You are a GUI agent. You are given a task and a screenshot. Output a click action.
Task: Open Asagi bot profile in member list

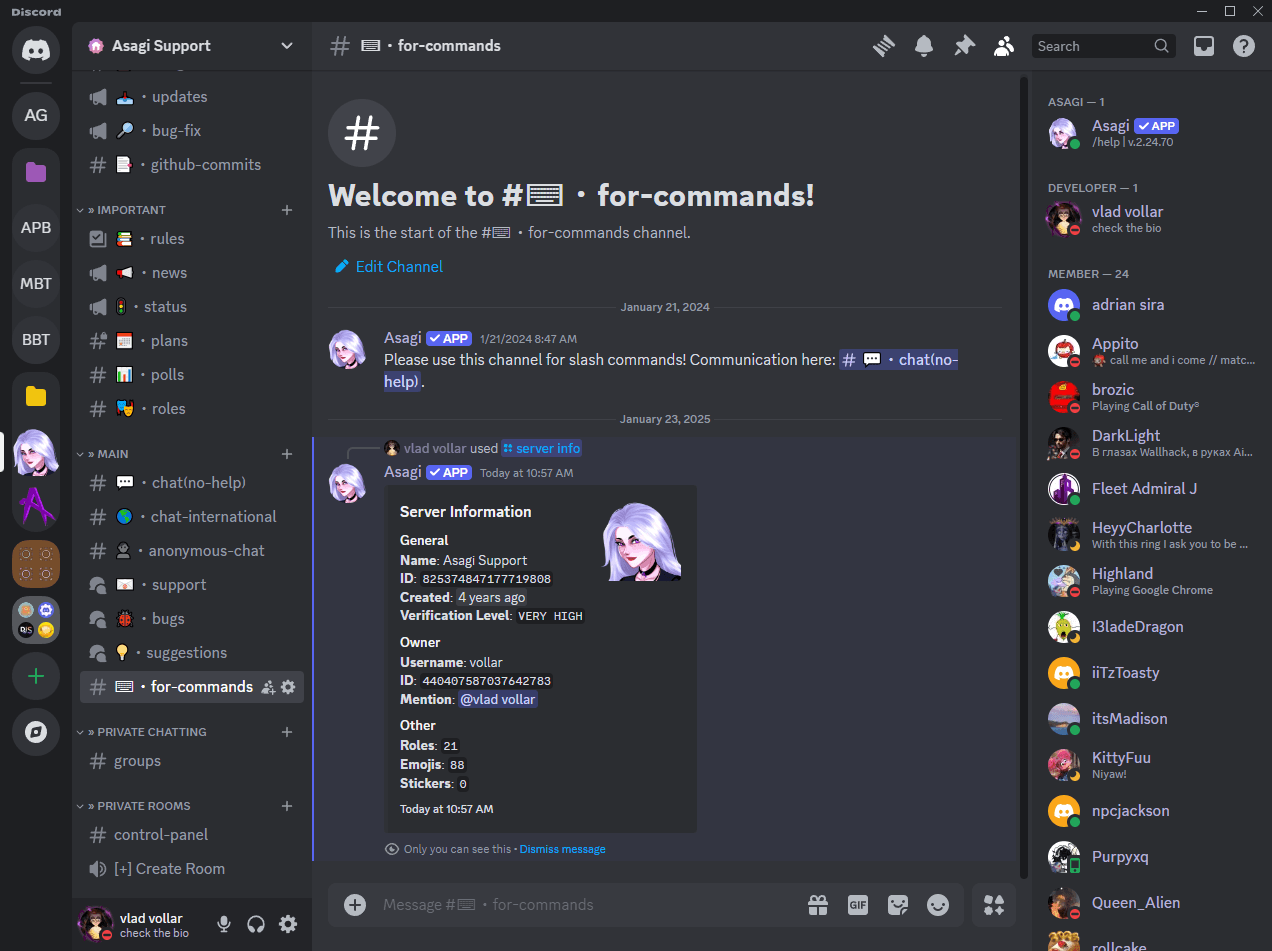pyautogui.click(x=1146, y=133)
